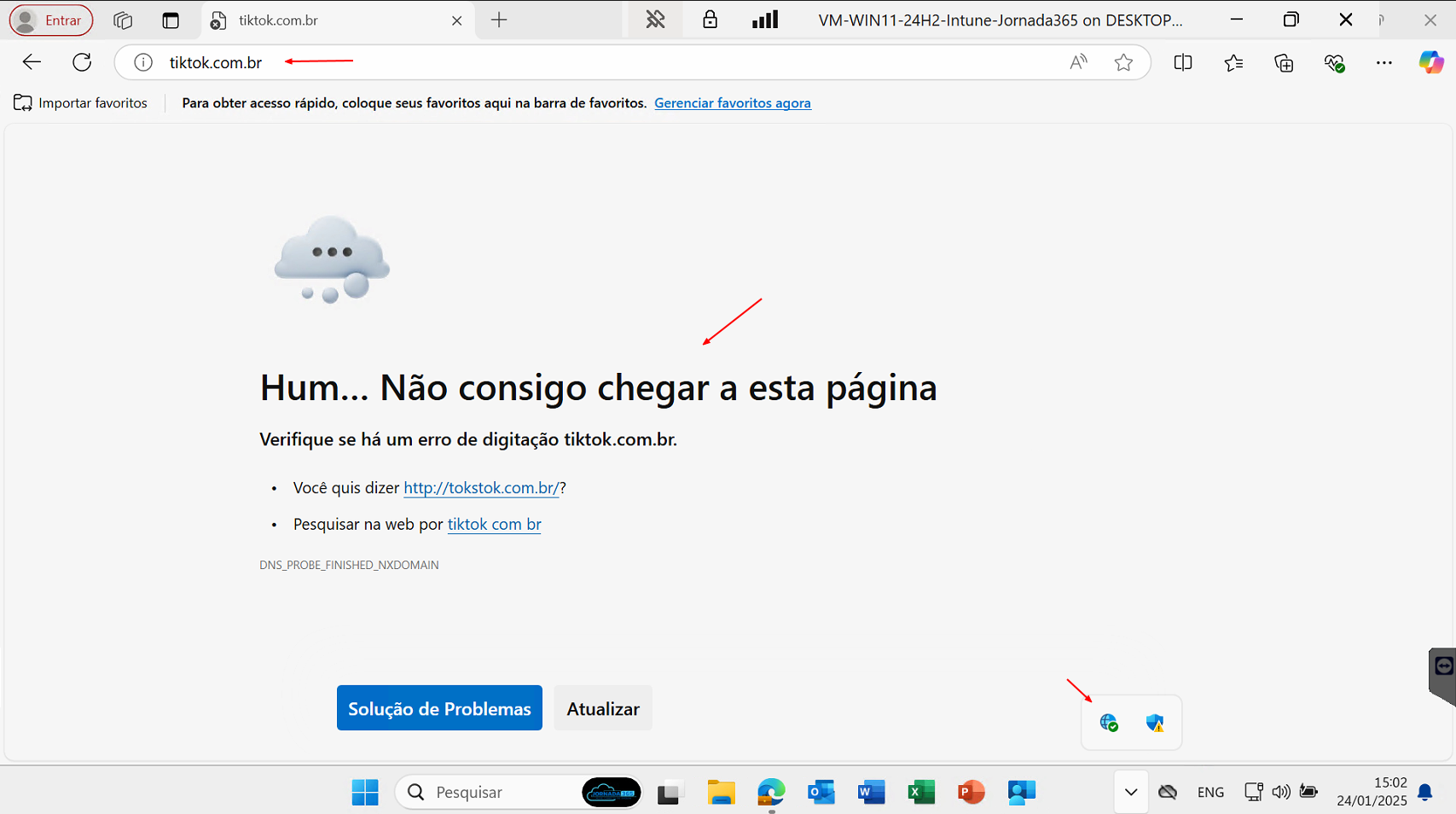This screenshot has width=1456, height=814.
Task: Launch Word from the taskbar
Action: point(871,792)
